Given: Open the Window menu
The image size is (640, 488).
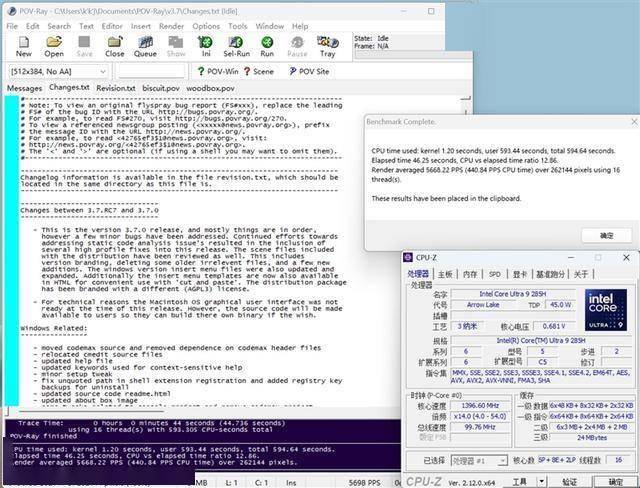Looking at the screenshot, I should point(270,26).
